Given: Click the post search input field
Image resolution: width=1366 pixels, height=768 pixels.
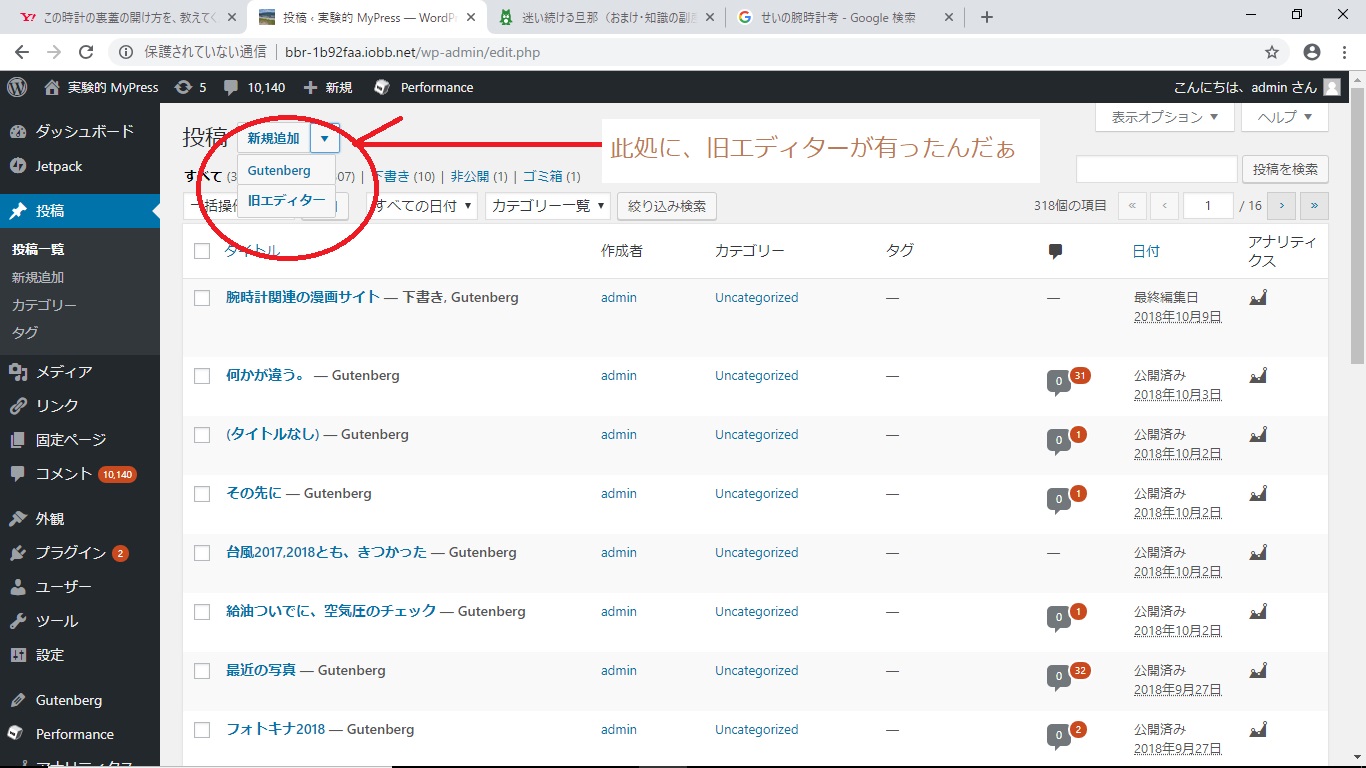Looking at the screenshot, I should (x=1156, y=169).
